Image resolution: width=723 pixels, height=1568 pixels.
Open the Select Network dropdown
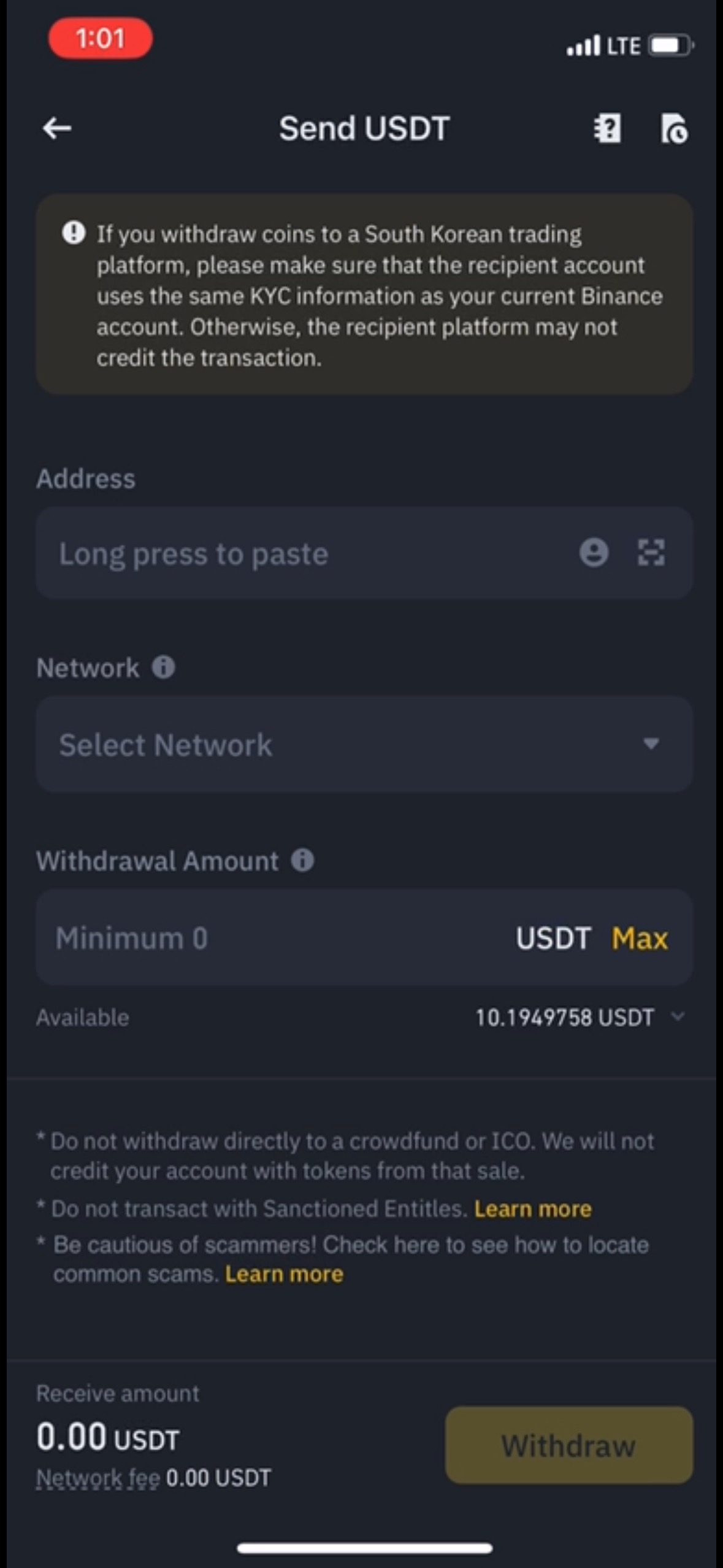(343, 744)
